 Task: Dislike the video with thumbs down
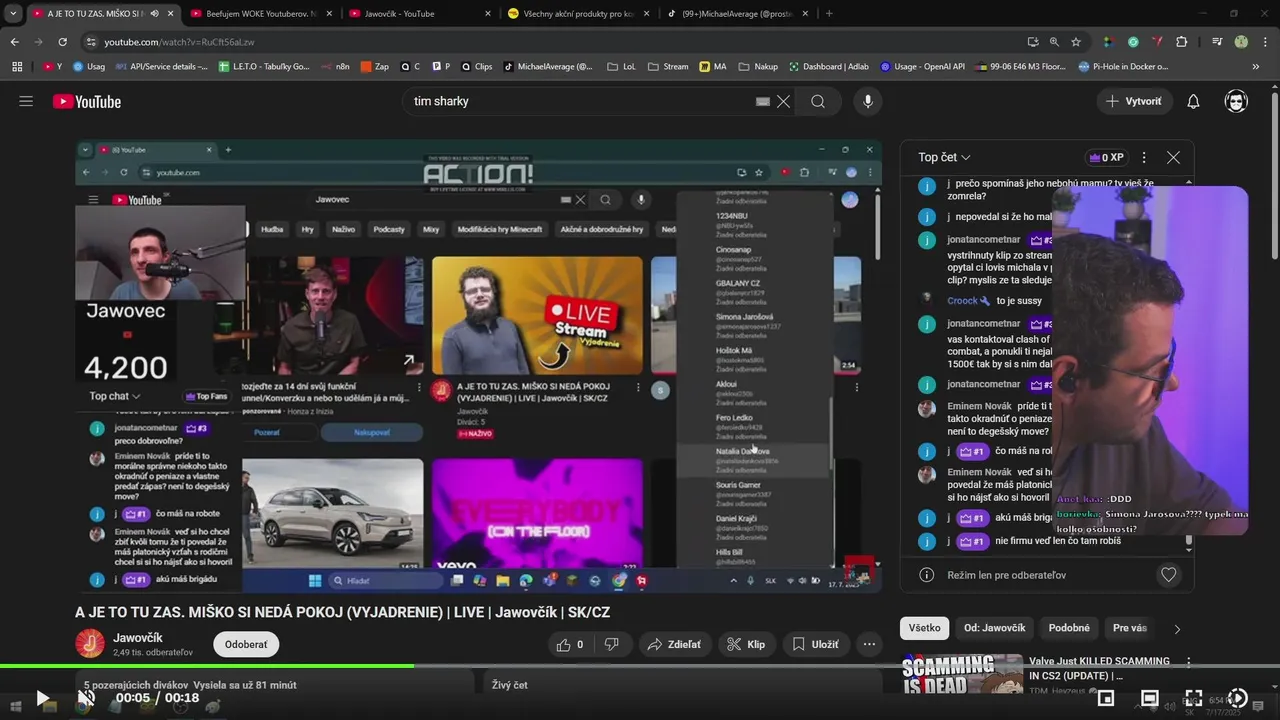[x=612, y=644]
